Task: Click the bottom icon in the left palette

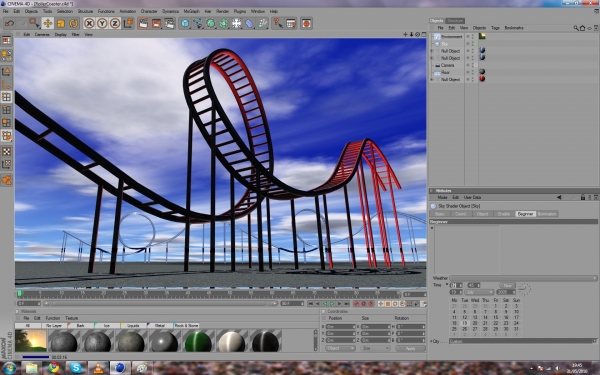Action: point(7,180)
